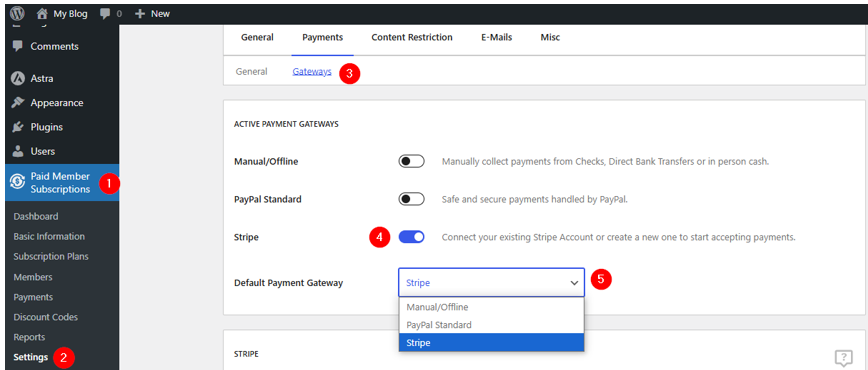Enable the PayPal Standard toggle
Screen dimensions: 868x370
click(411, 199)
